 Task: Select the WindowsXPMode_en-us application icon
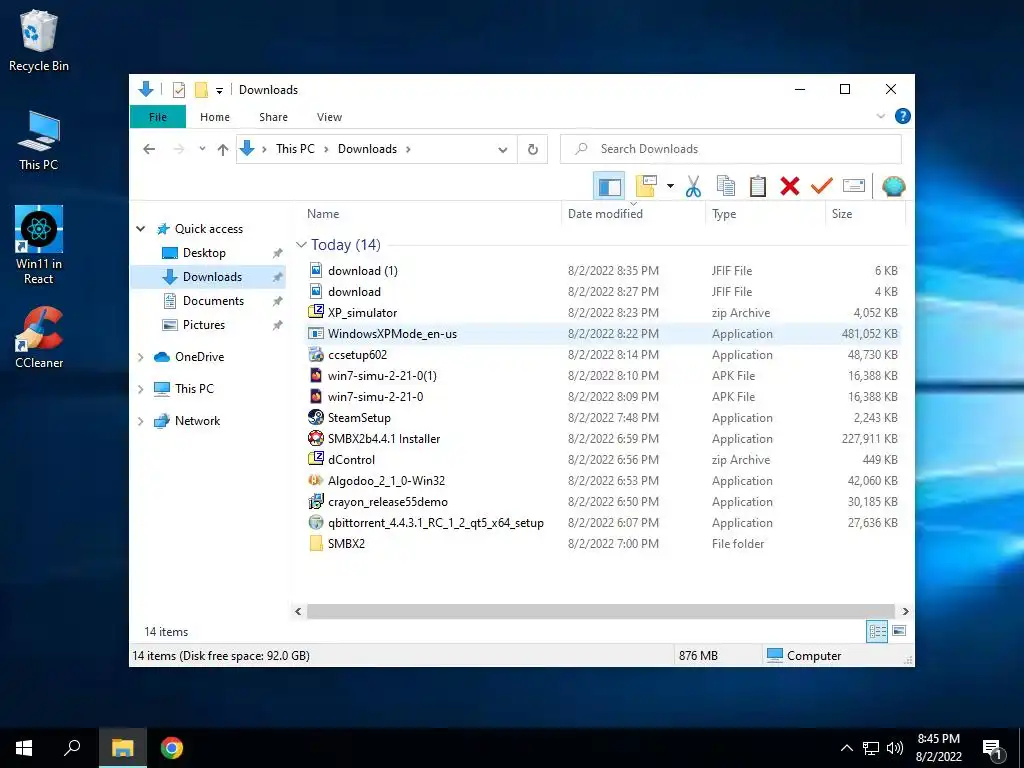(316, 334)
